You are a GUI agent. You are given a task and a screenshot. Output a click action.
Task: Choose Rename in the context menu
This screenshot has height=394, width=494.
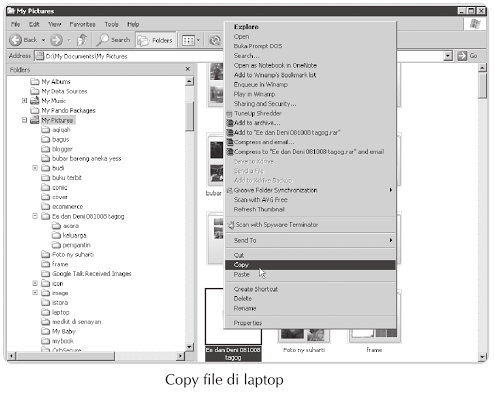tap(310, 308)
